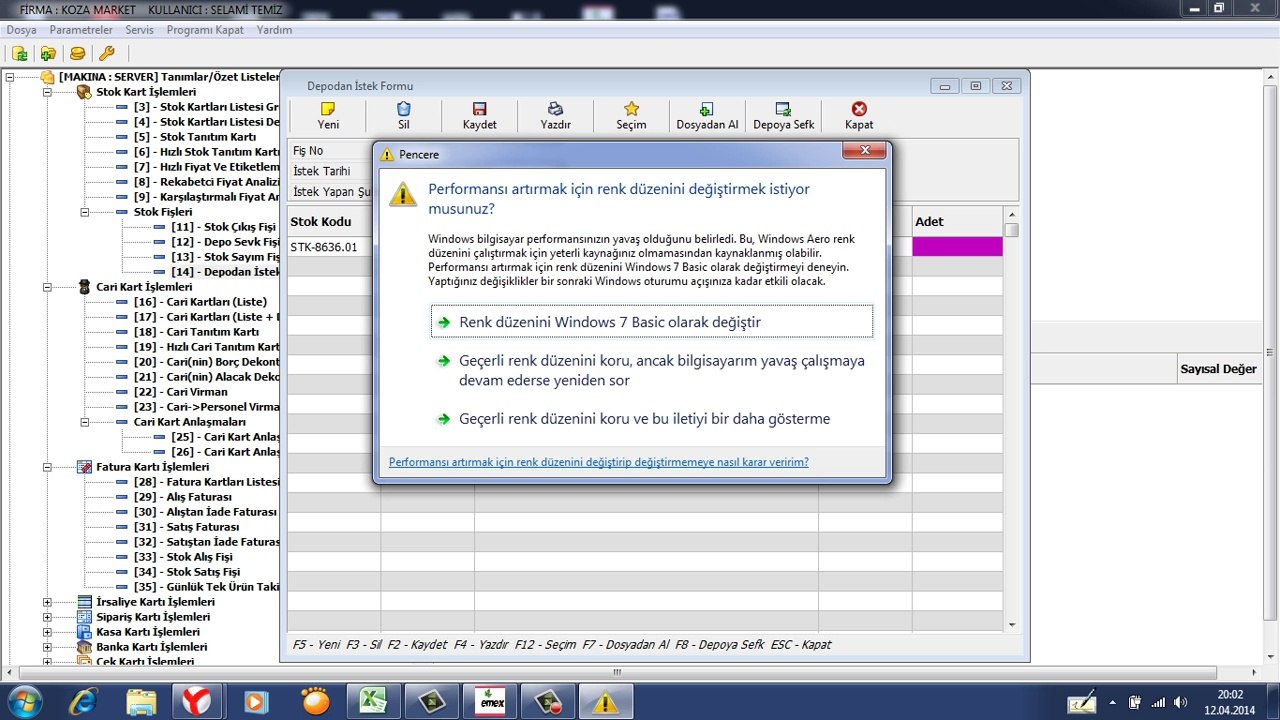Viewport: 1280px width, 720px height.
Task: Click the Sil trash icon
Action: (x=404, y=109)
